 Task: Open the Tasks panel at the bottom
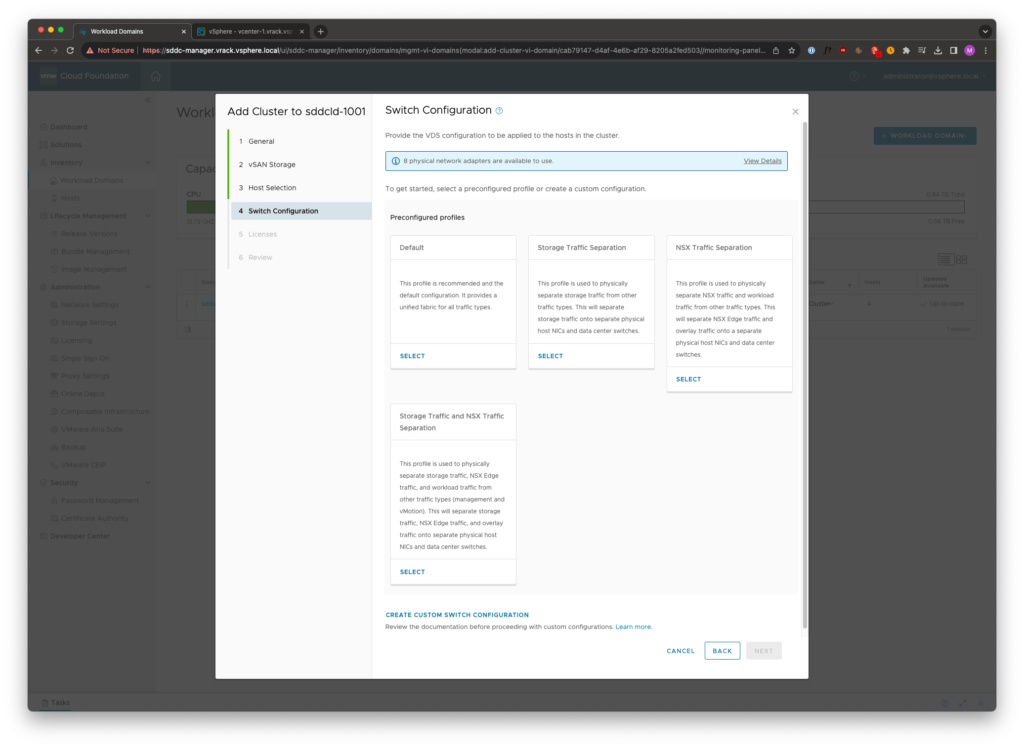[56, 703]
